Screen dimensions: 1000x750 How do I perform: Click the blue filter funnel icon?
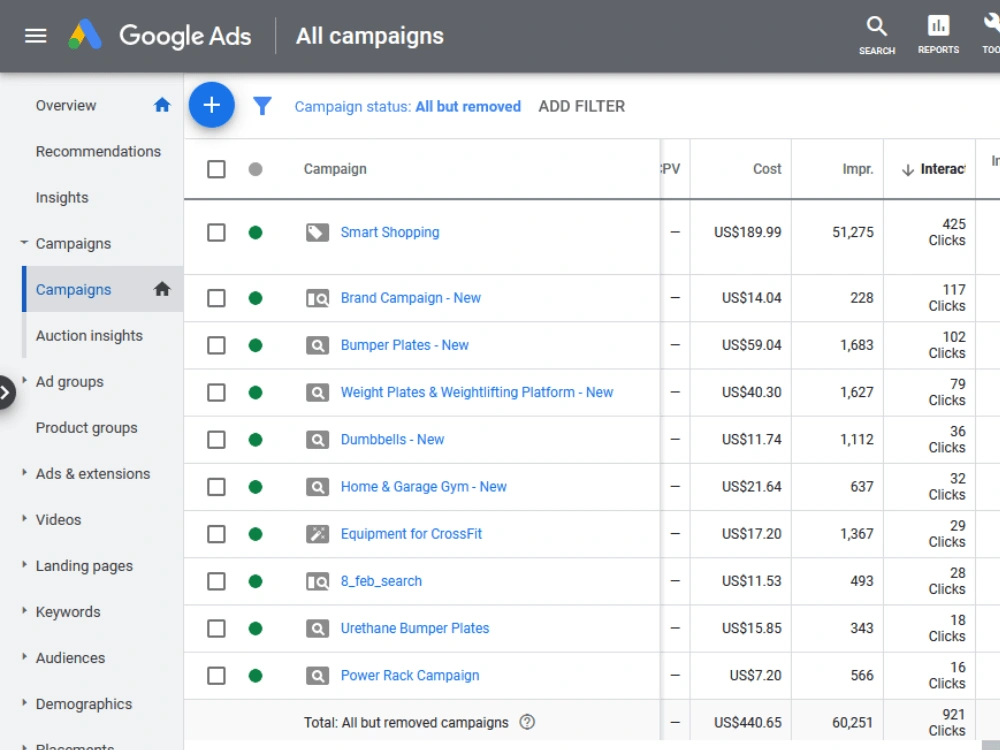pos(262,106)
